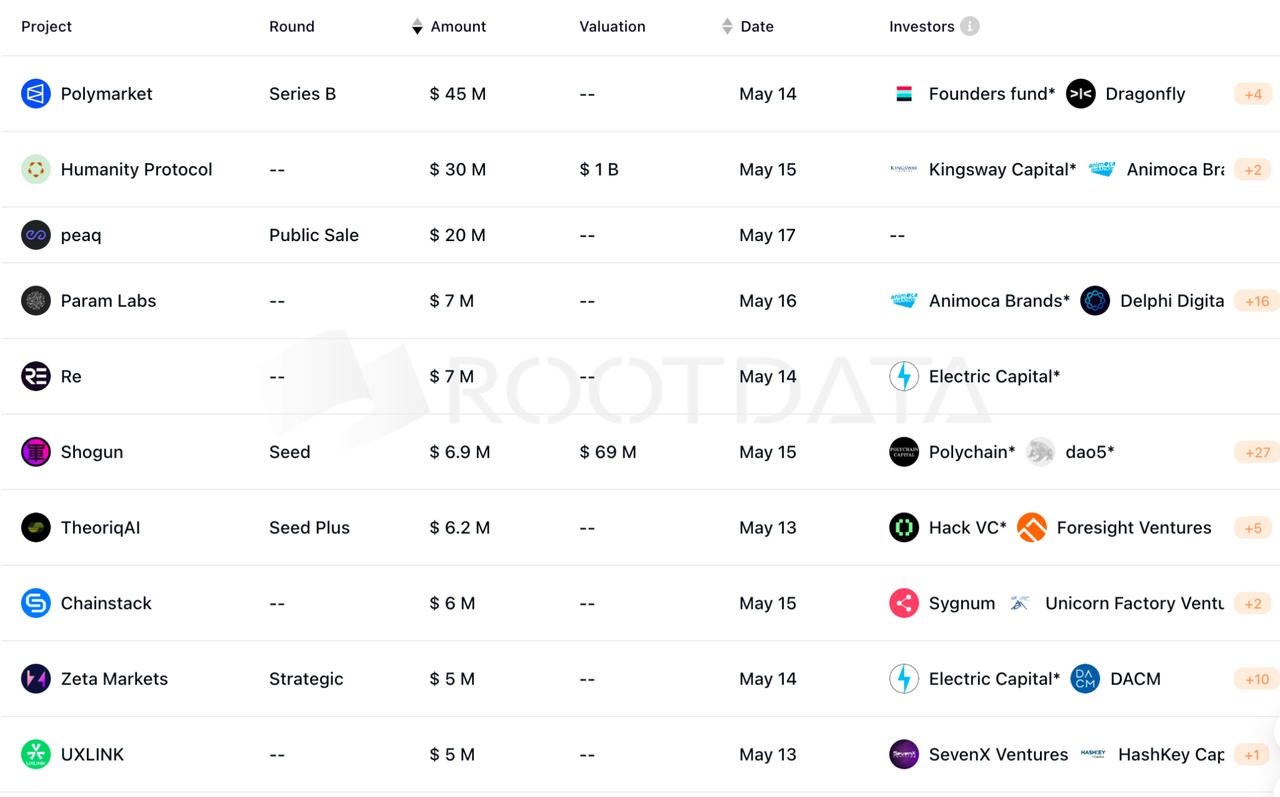
Task: Click the Sygnum investor logo
Action: [x=904, y=603]
